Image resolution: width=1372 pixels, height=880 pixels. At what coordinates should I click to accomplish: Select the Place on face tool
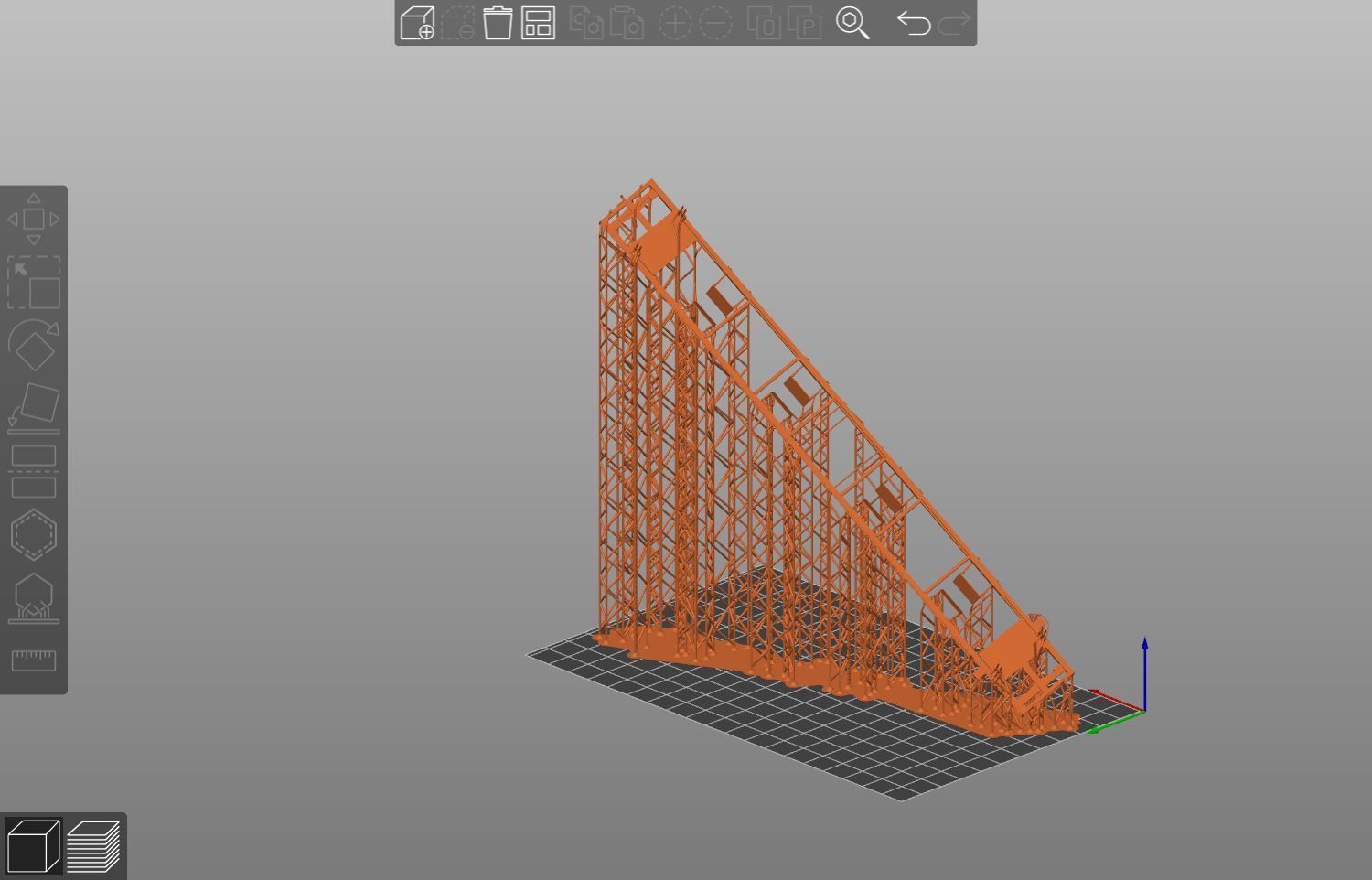pos(34,408)
